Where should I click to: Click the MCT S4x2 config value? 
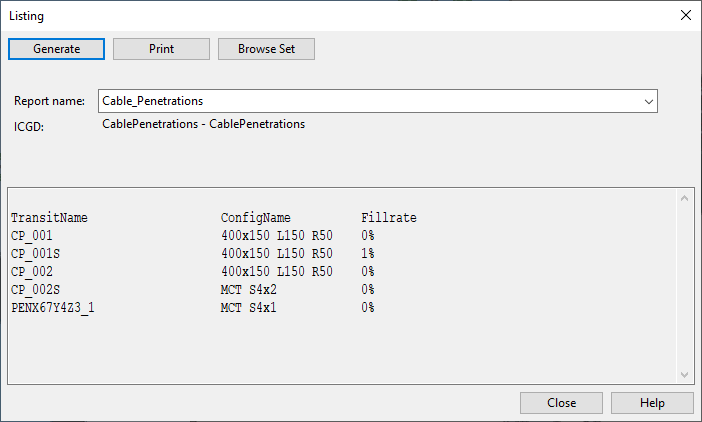pyautogui.click(x=248, y=290)
